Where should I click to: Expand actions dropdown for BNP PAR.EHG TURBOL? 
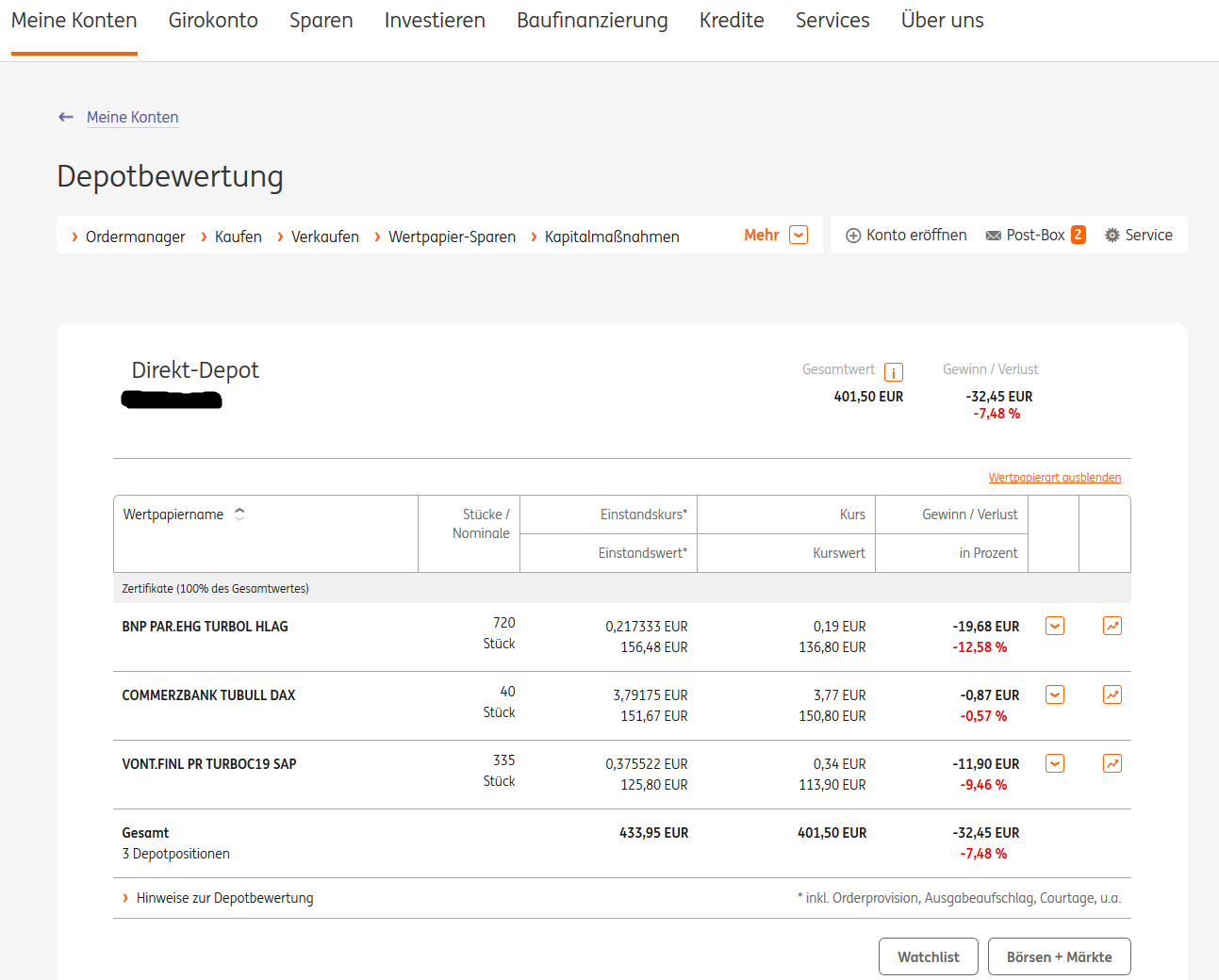click(x=1055, y=626)
